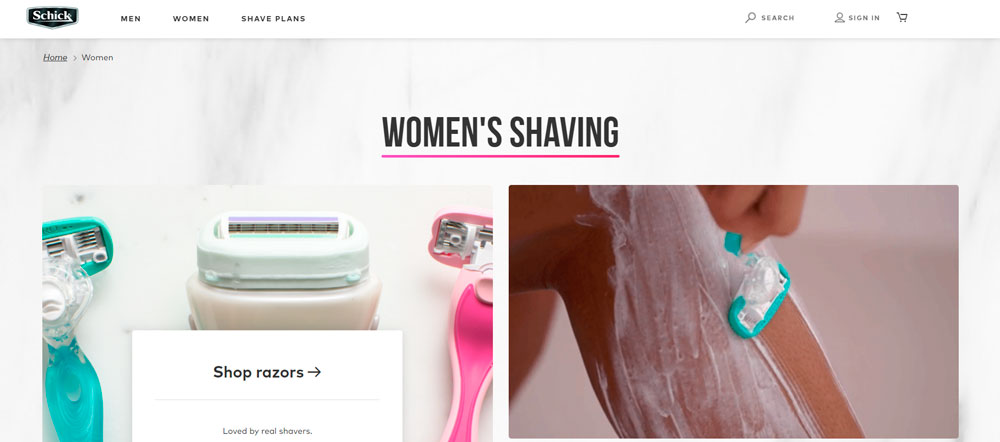The width and height of the screenshot is (1000, 442).
Task: Click the arrow beside Shop razors
Action: click(x=314, y=372)
